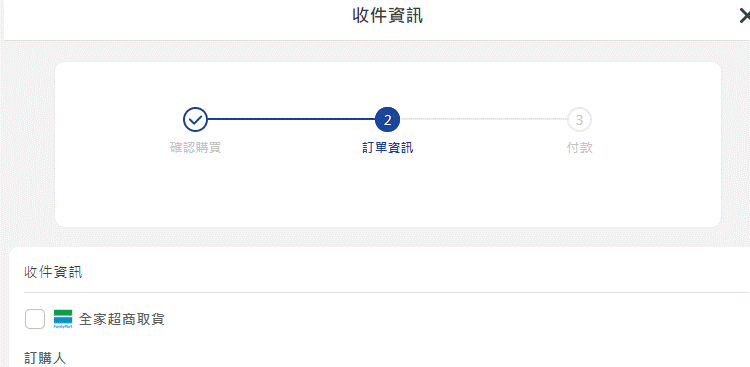
Task: Close the 收件資訊 dialog with the X
Action: [x=744, y=16]
